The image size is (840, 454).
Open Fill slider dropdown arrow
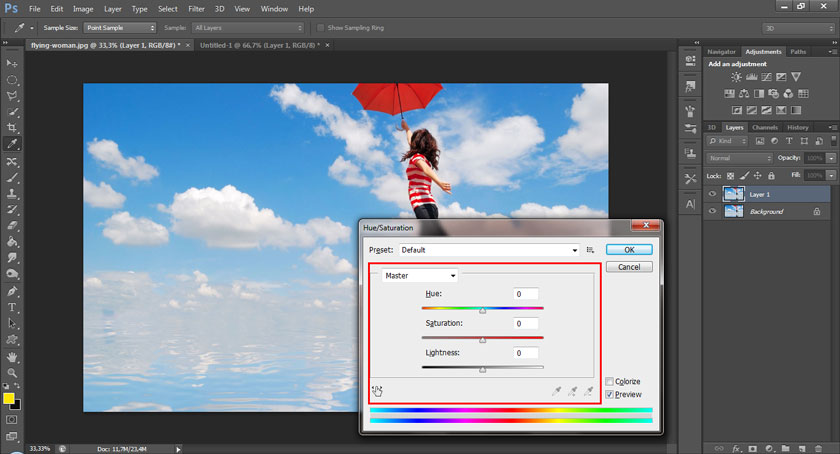tap(831, 175)
